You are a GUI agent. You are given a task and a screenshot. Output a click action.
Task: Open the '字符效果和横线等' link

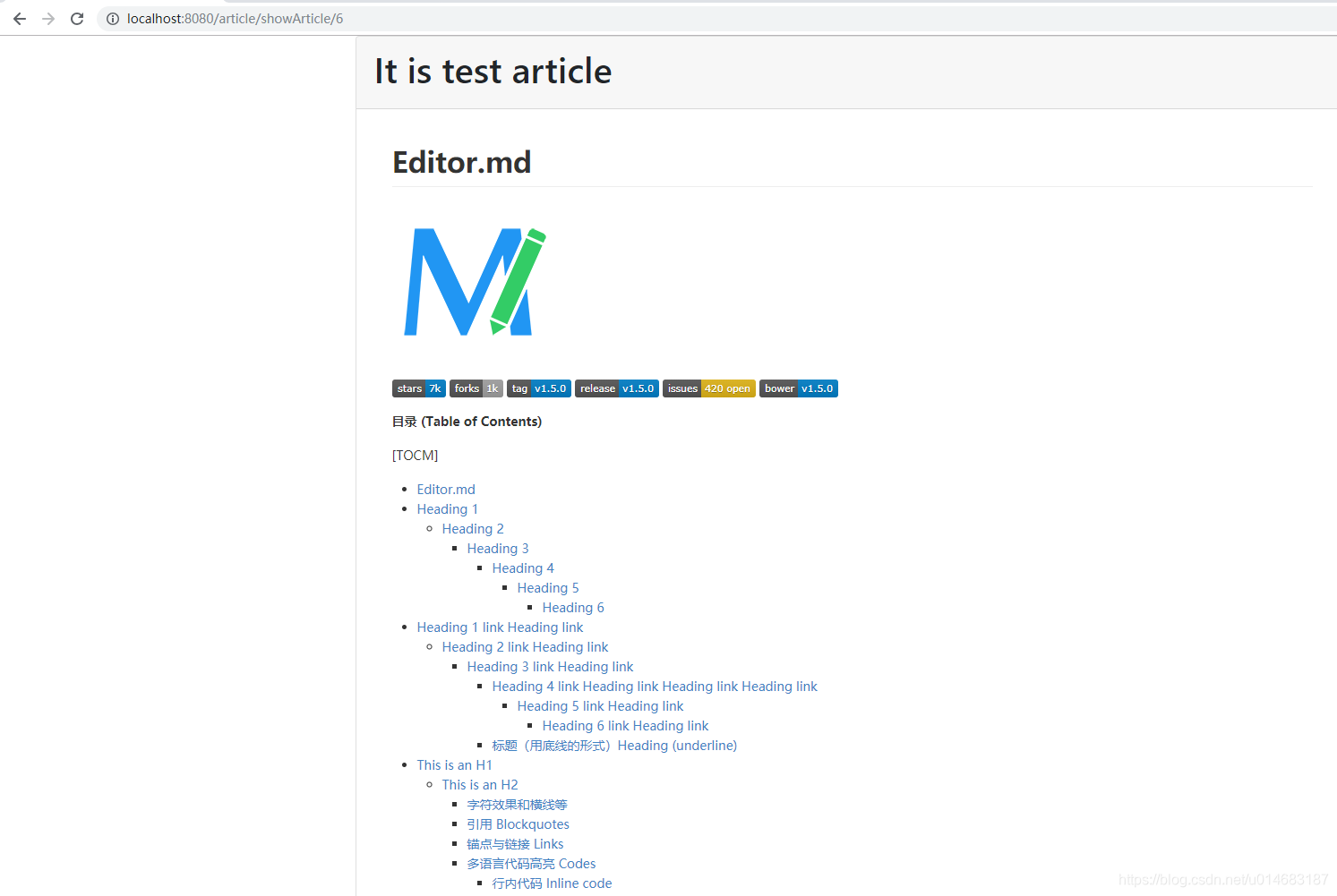(517, 805)
